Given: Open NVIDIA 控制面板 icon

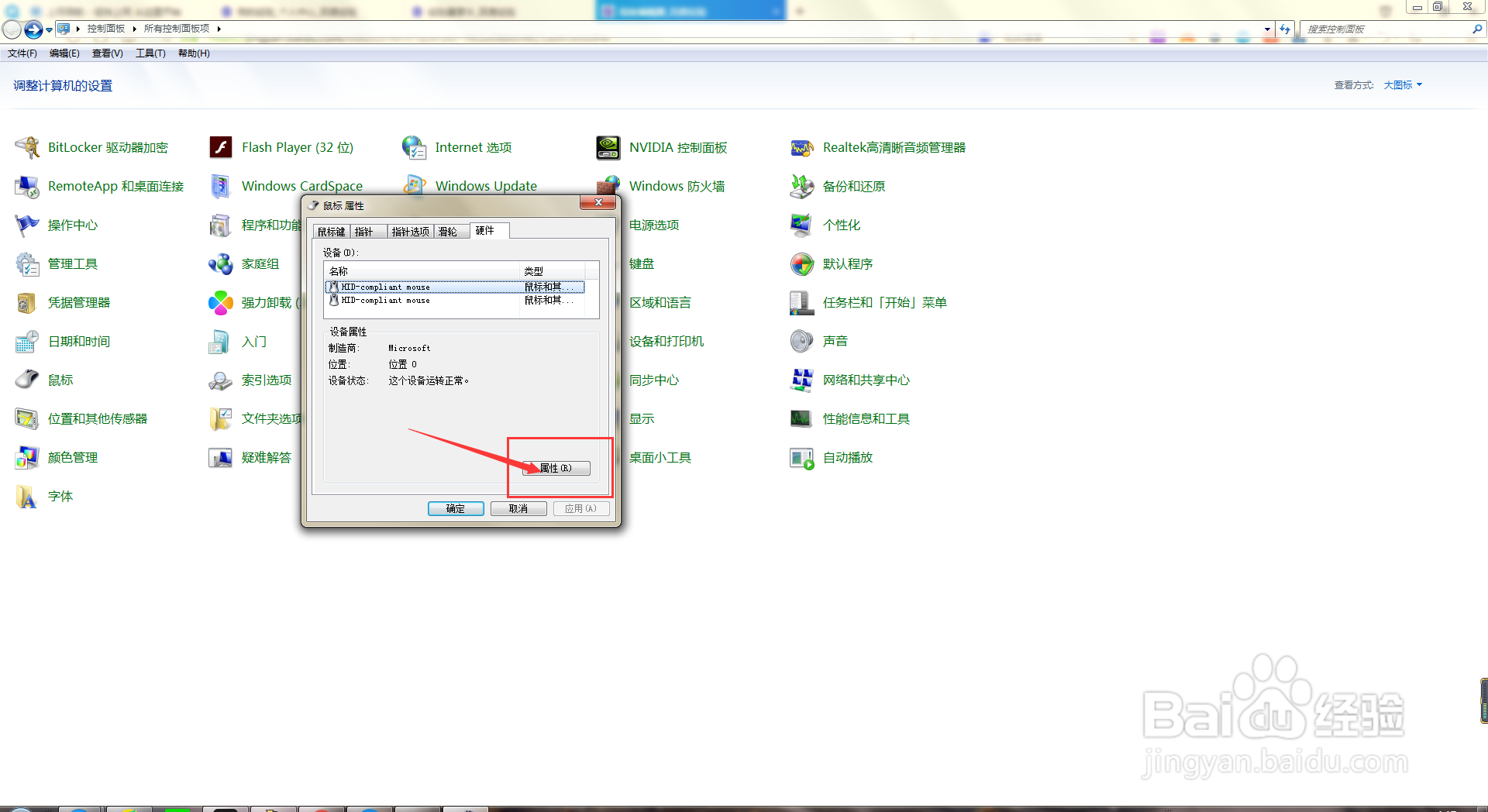Looking at the screenshot, I should 608,147.
